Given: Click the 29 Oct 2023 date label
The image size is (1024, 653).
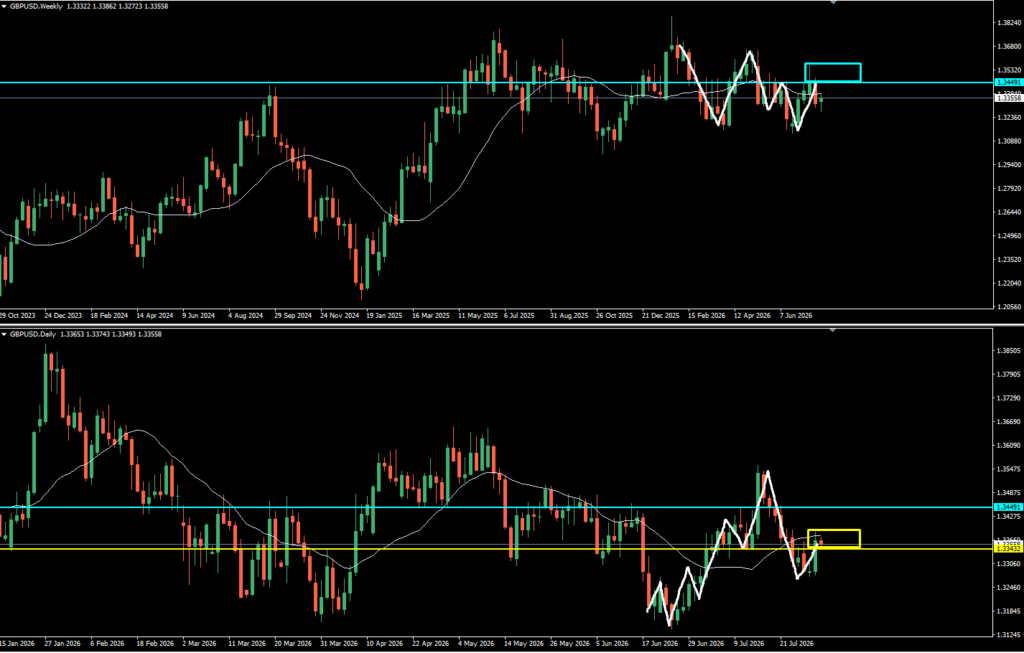Looking at the screenshot, I should [x=18, y=315].
